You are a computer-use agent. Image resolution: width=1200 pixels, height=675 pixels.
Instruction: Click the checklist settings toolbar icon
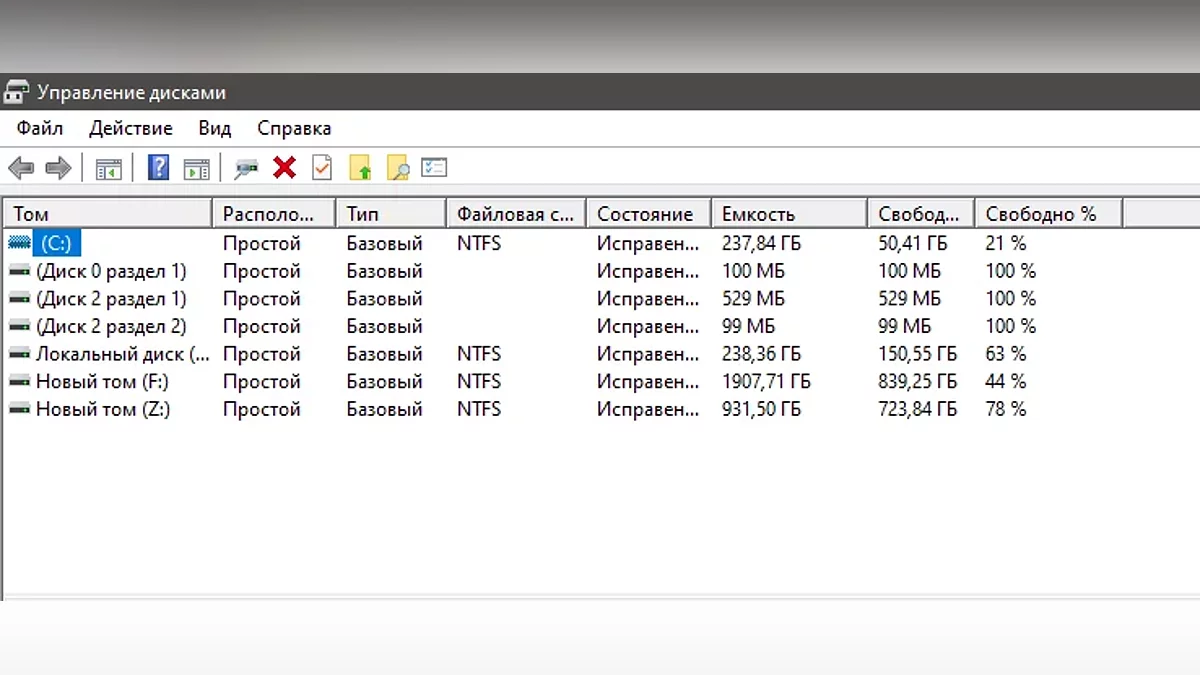[x=434, y=168]
